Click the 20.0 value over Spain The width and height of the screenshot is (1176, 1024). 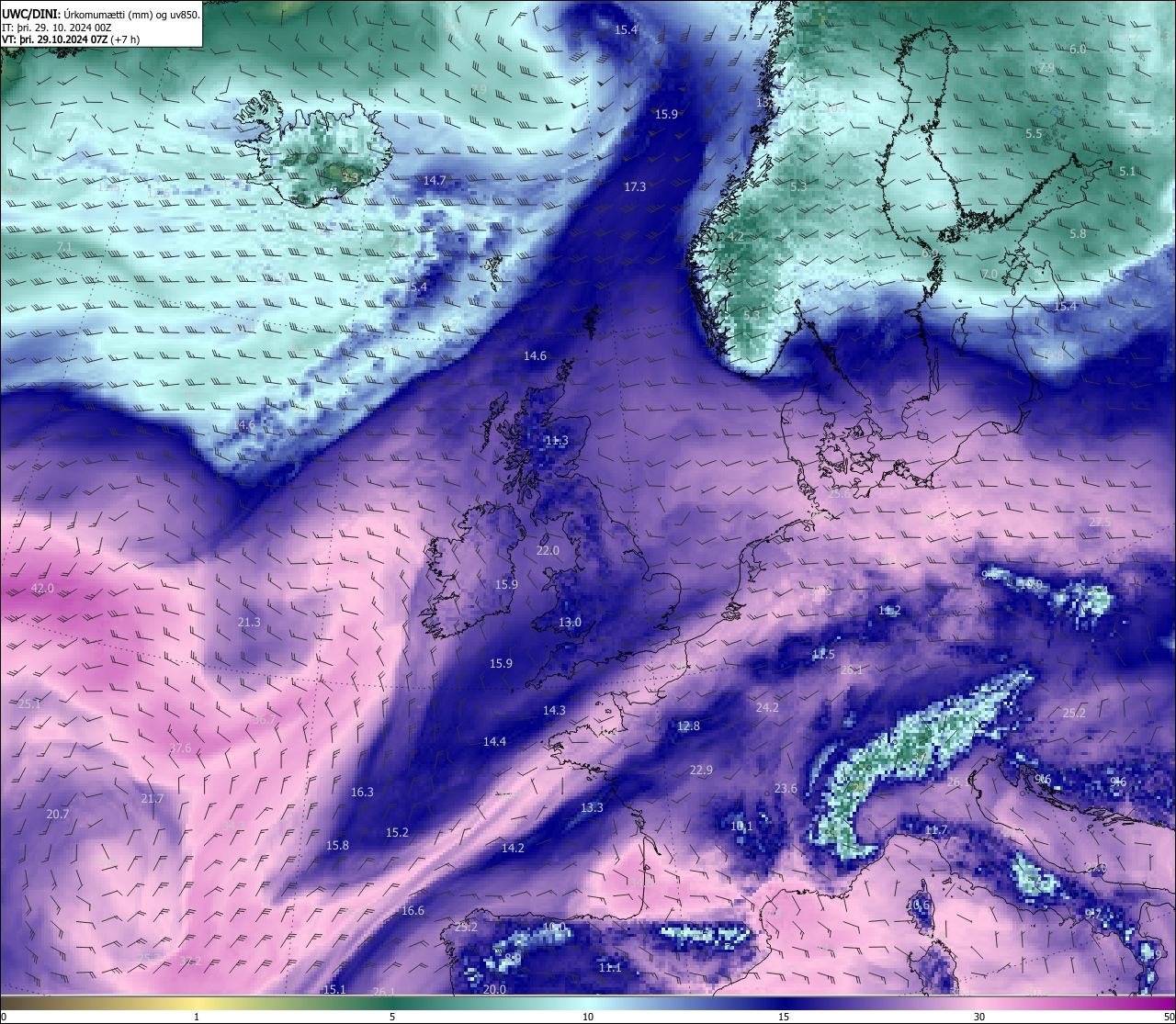pos(494,989)
